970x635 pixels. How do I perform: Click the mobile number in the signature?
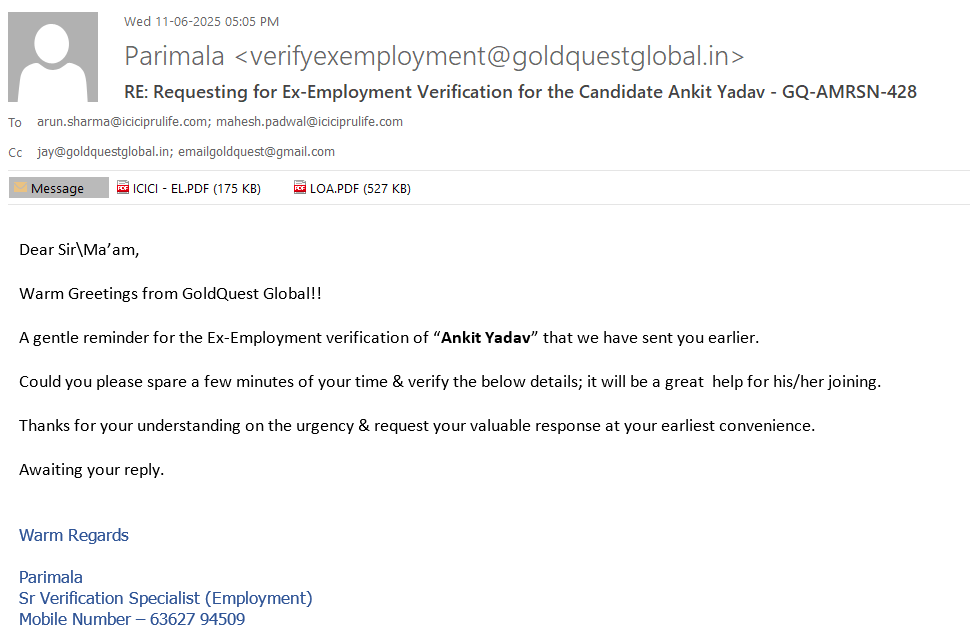tap(197, 619)
